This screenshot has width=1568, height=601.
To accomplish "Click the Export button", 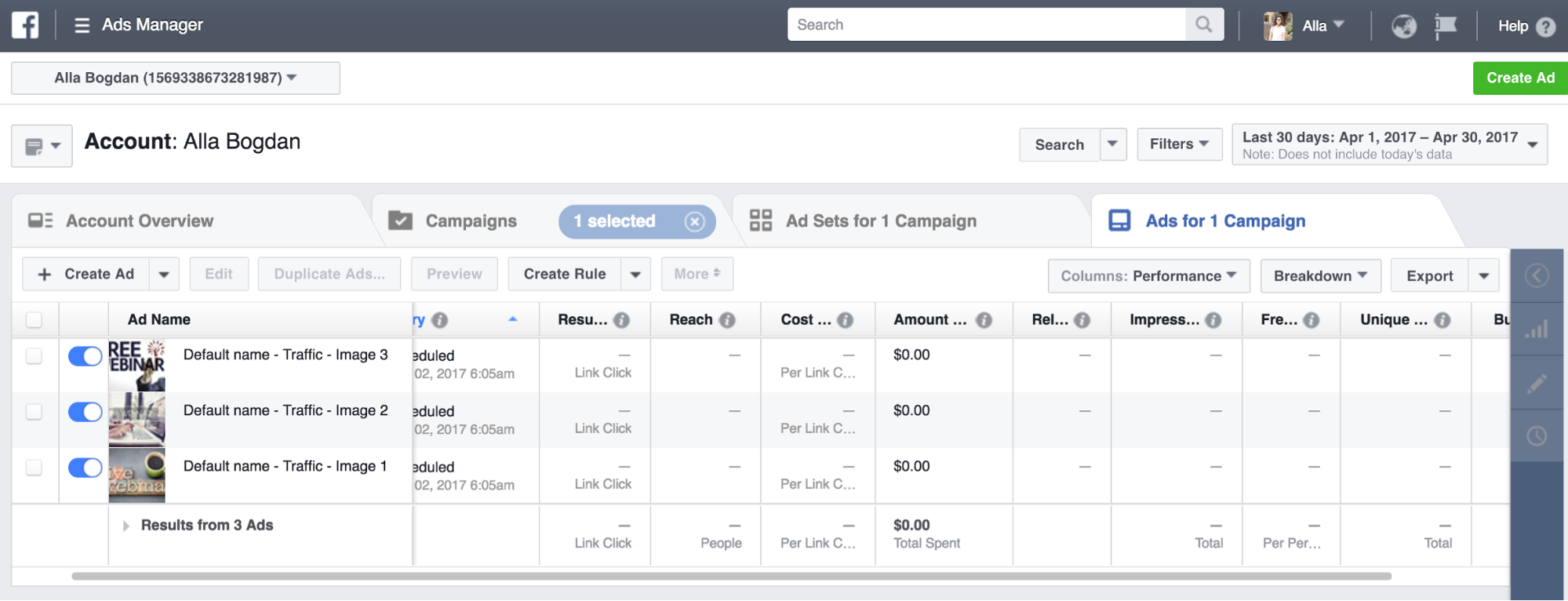I will point(1429,276).
